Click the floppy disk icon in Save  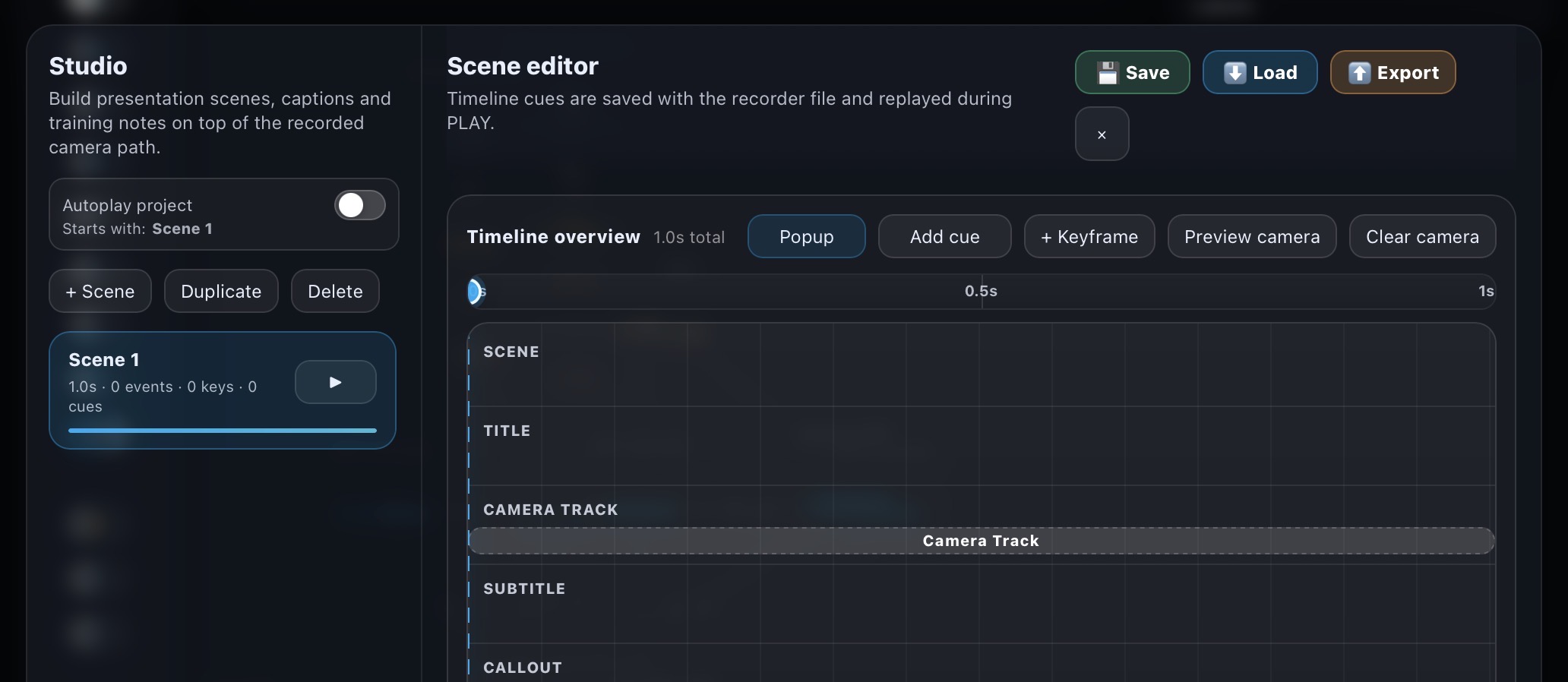click(1108, 73)
